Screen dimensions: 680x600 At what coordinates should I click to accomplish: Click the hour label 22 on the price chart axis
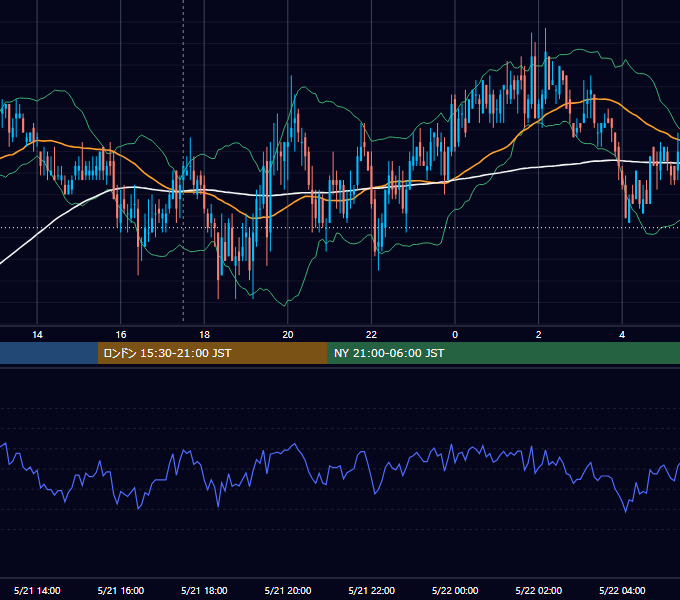tap(371, 335)
